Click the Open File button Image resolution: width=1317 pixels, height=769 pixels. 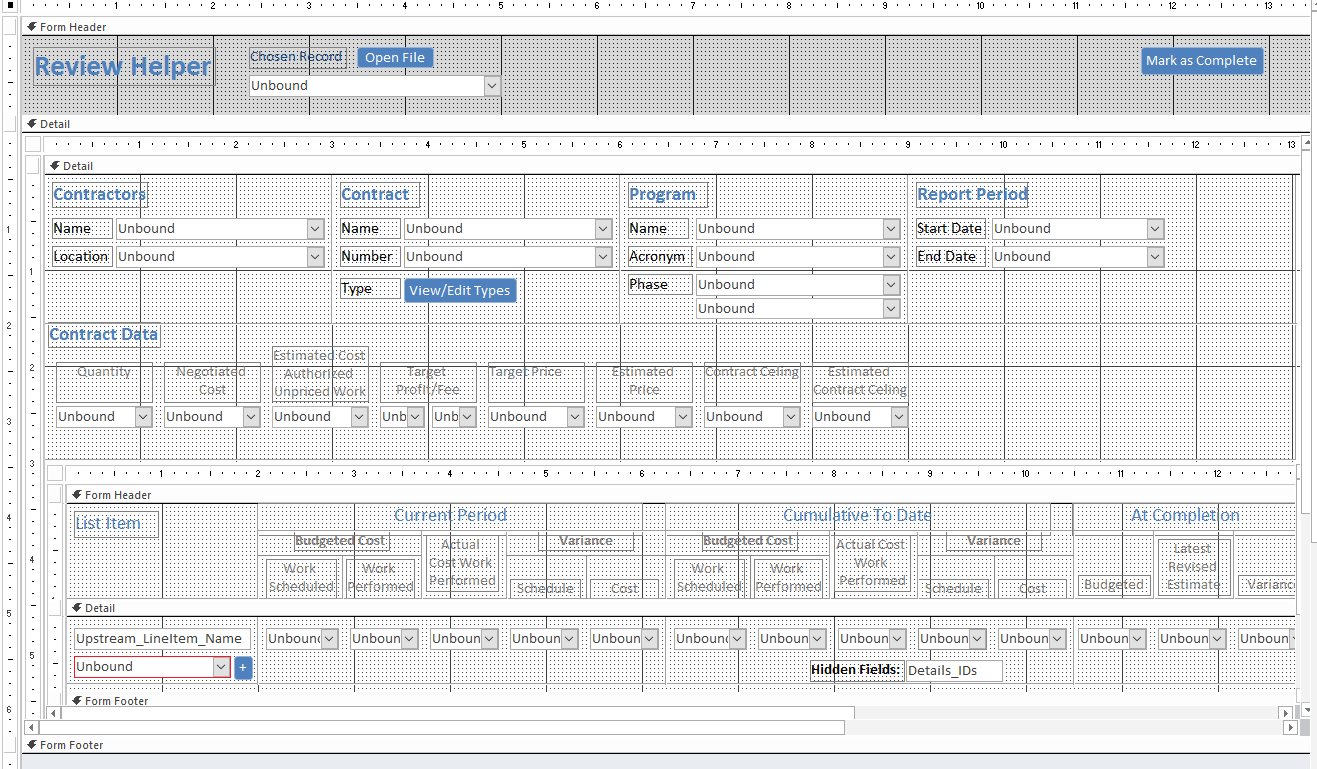(395, 58)
